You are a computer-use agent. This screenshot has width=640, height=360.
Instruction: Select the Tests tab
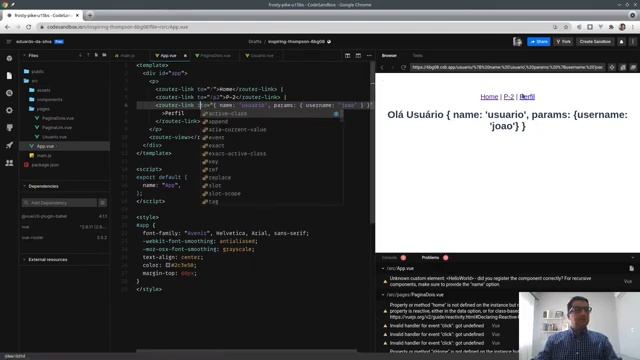[x=418, y=56]
